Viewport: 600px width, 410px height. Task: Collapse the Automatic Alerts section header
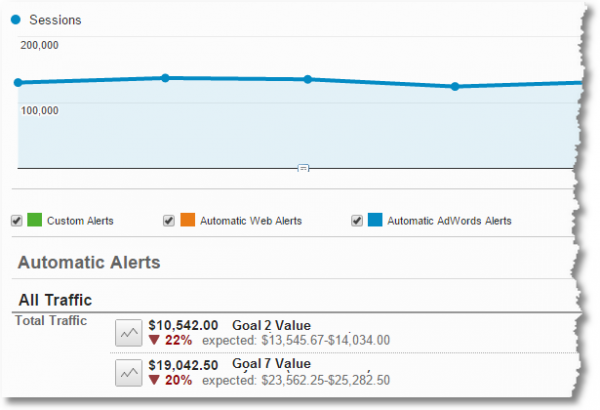tap(89, 263)
